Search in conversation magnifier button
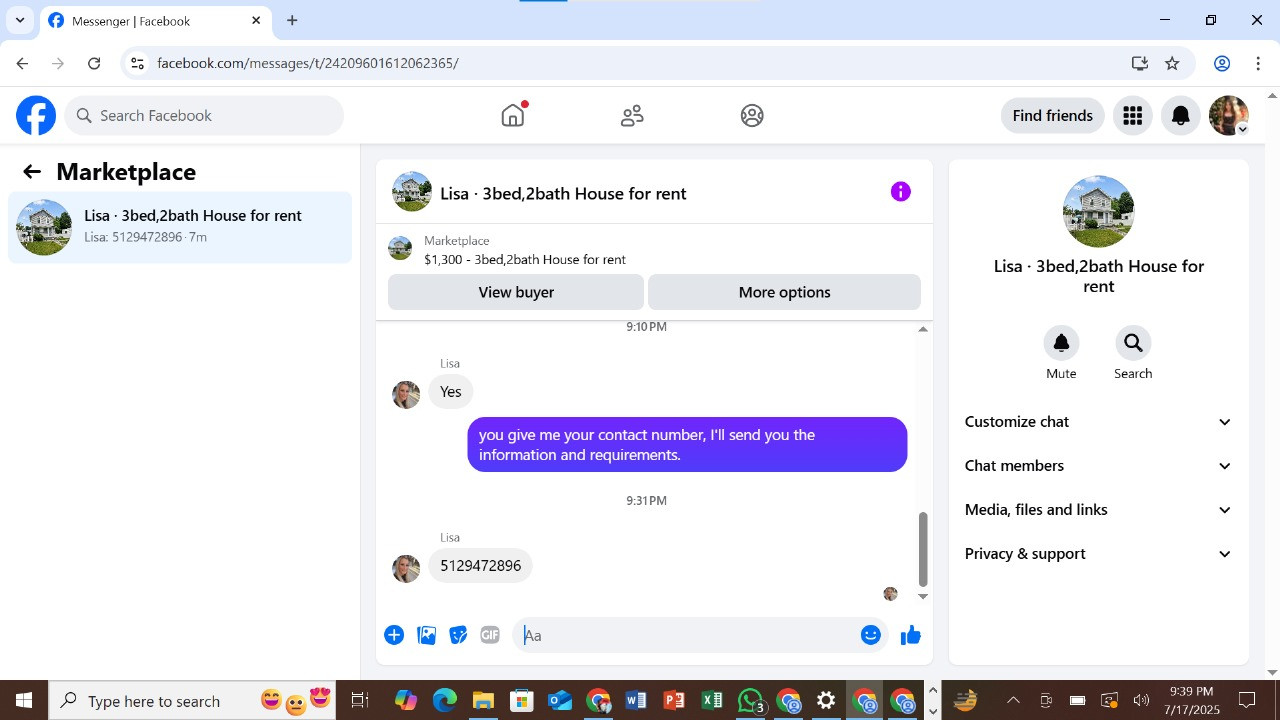The height and width of the screenshot is (720, 1280). [1133, 343]
